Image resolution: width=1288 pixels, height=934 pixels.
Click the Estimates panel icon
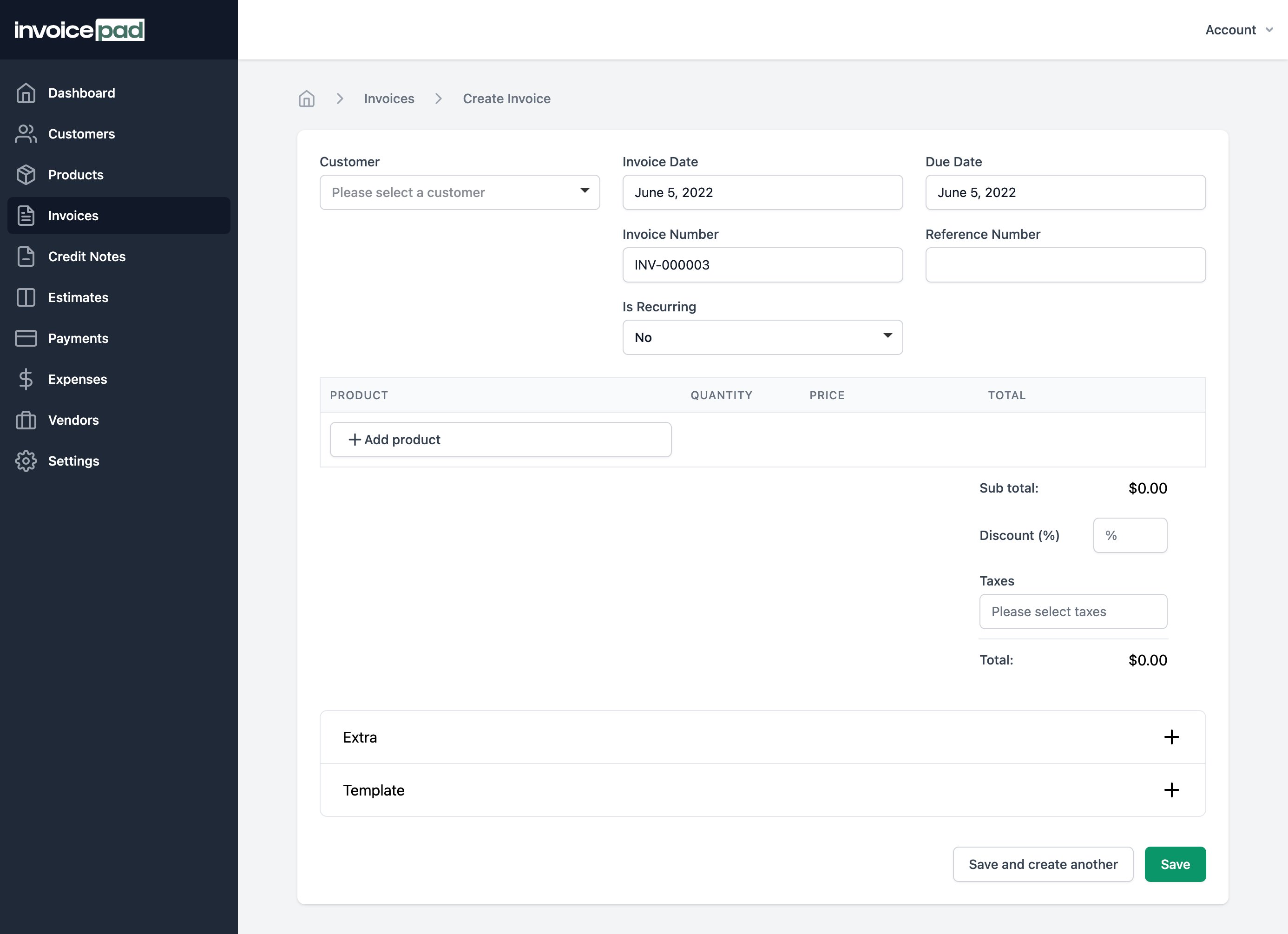click(x=26, y=297)
